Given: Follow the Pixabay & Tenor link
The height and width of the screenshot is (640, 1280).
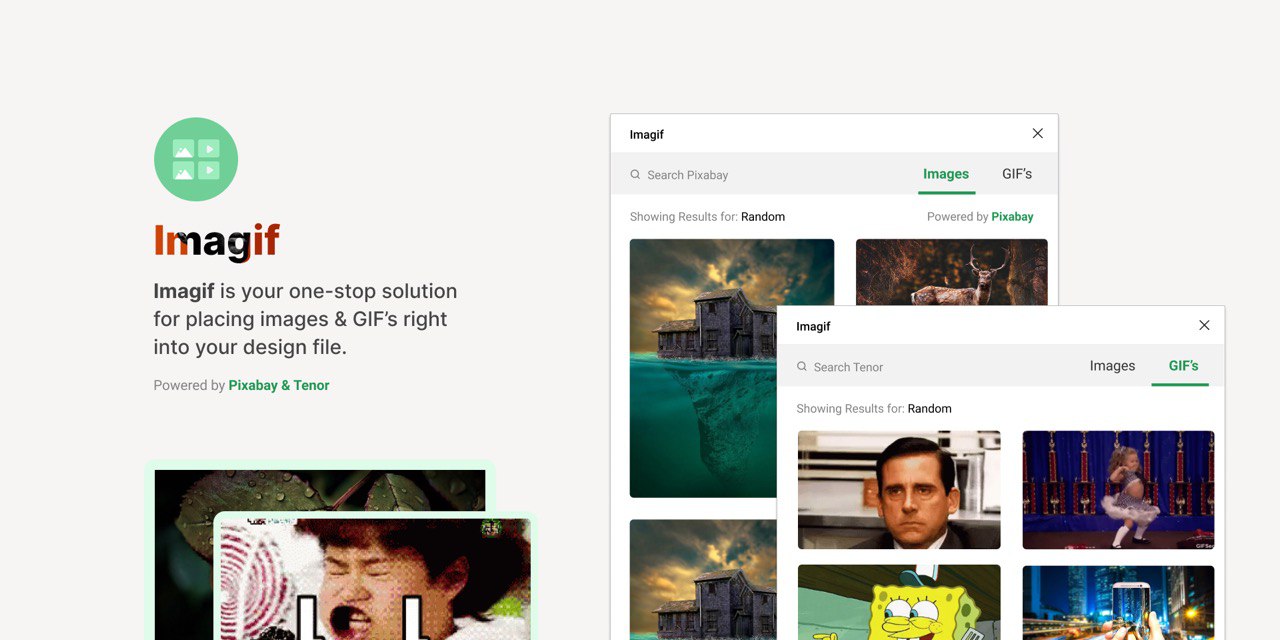Looking at the screenshot, I should (x=278, y=385).
